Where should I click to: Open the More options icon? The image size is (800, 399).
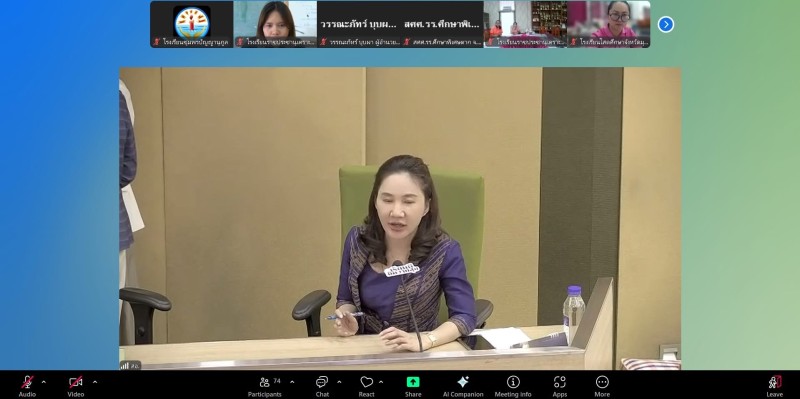click(602, 382)
